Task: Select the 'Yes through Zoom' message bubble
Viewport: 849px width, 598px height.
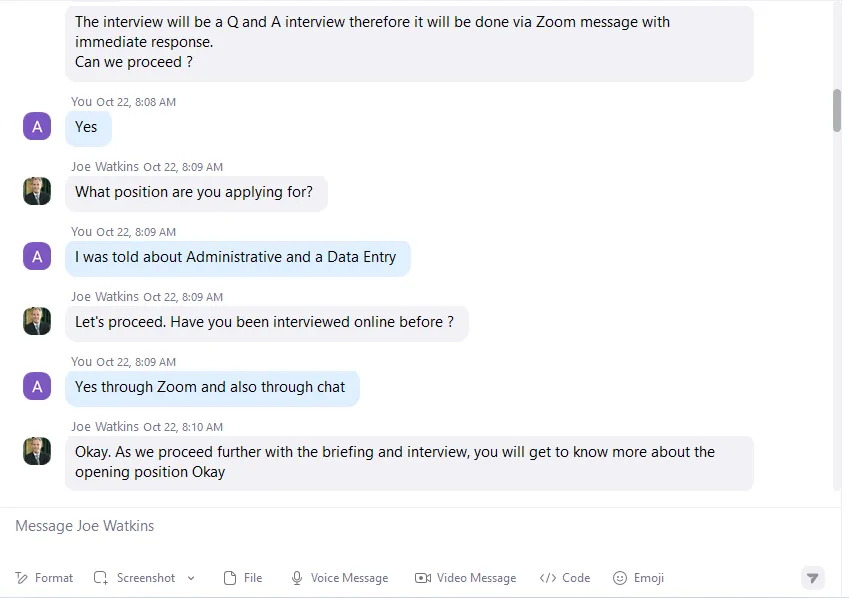Action: 212,388
